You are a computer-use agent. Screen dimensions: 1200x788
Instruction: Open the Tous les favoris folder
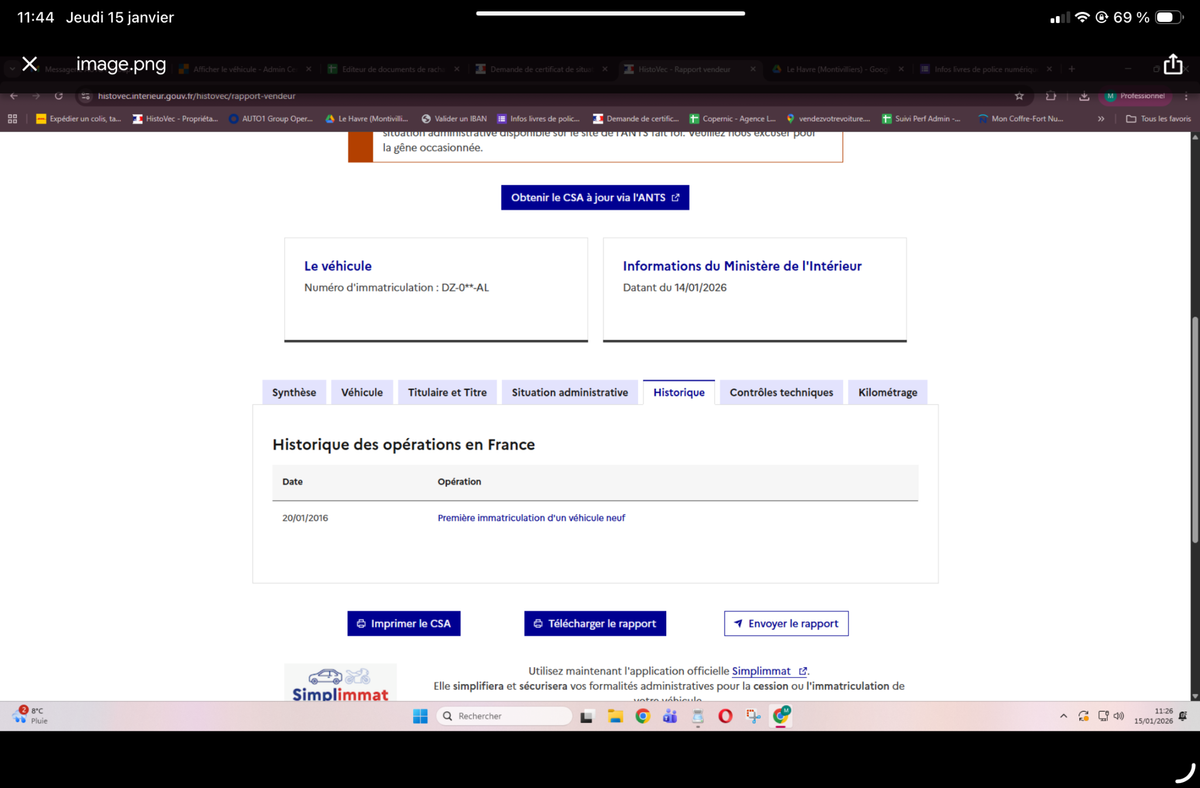[1158, 119]
